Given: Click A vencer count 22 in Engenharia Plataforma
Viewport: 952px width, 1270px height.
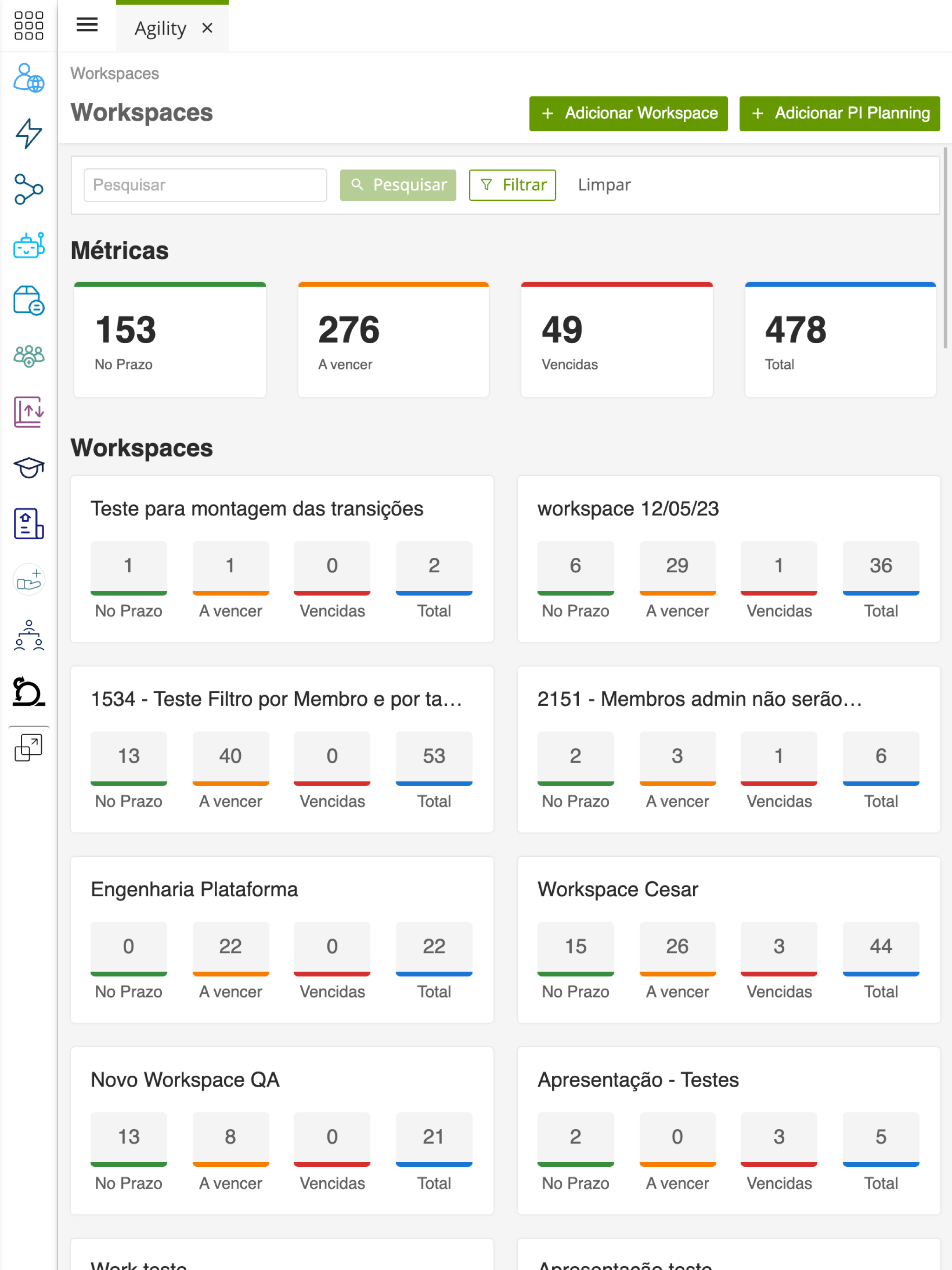Looking at the screenshot, I should (230, 948).
